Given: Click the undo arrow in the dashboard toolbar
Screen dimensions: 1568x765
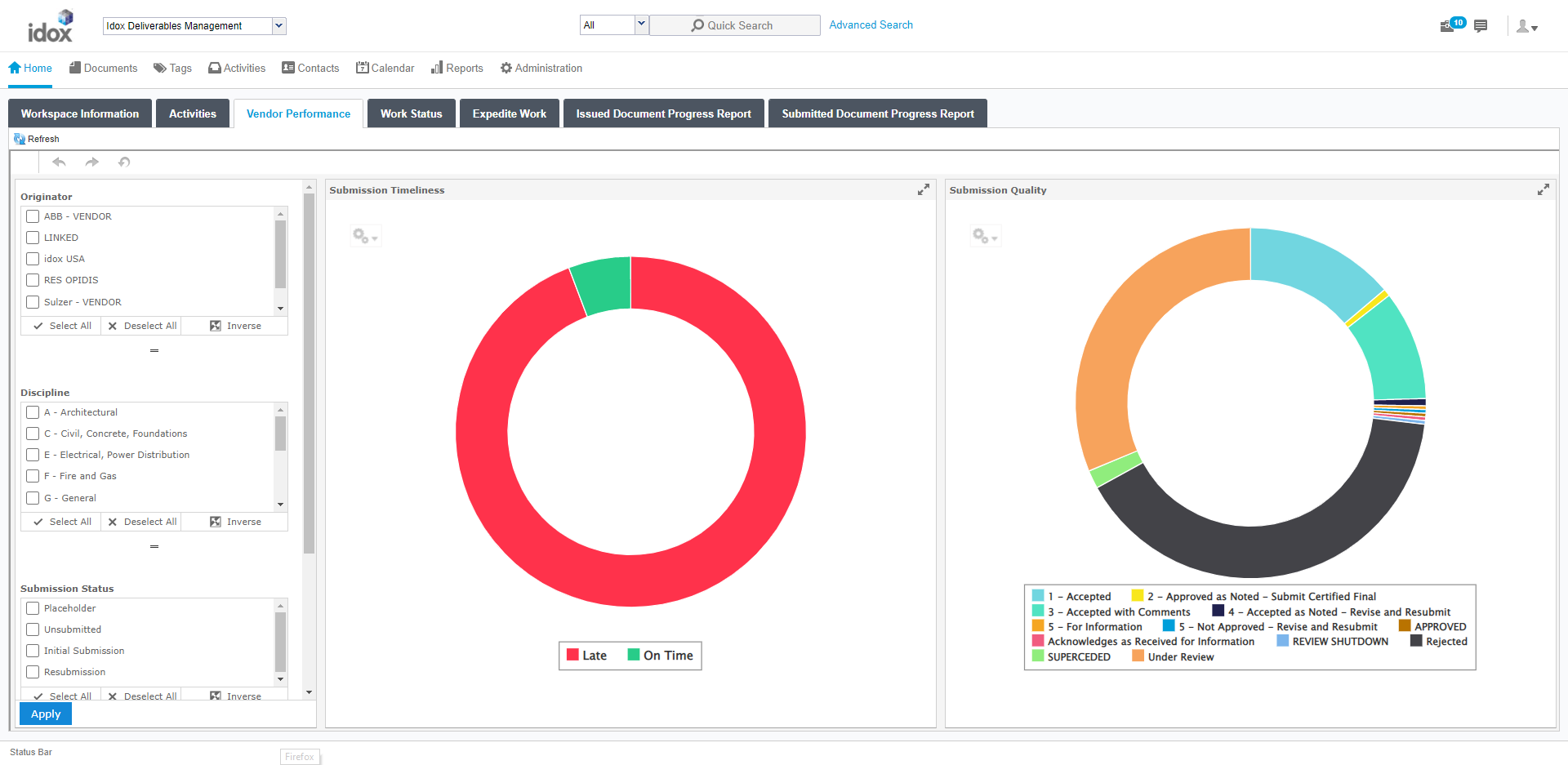Looking at the screenshot, I should click(x=58, y=162).
